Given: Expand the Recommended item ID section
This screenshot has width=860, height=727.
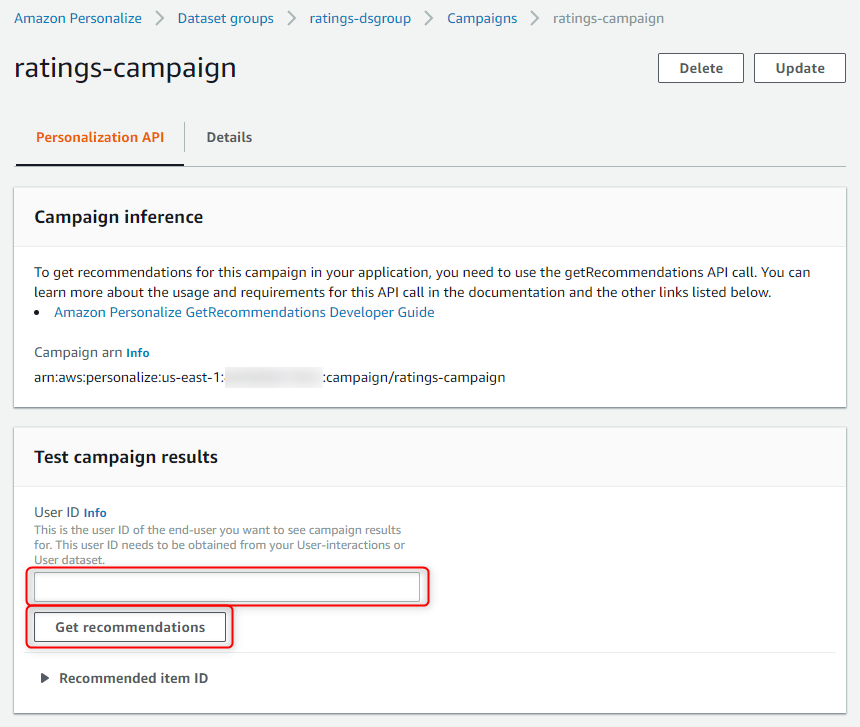Looking at the screenshot, I should (125, 678).
